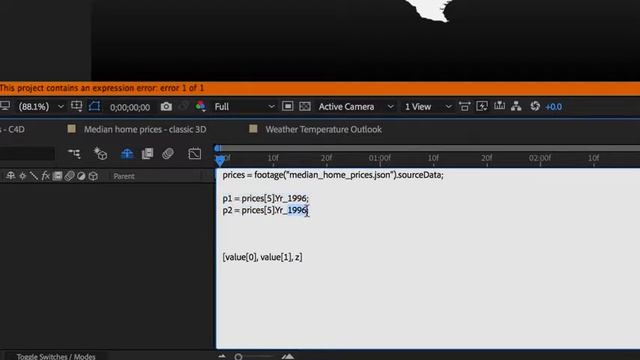Reset exposure with the aperture icon
The height and width of the screenshot is (360, 640).
(535, 106)
